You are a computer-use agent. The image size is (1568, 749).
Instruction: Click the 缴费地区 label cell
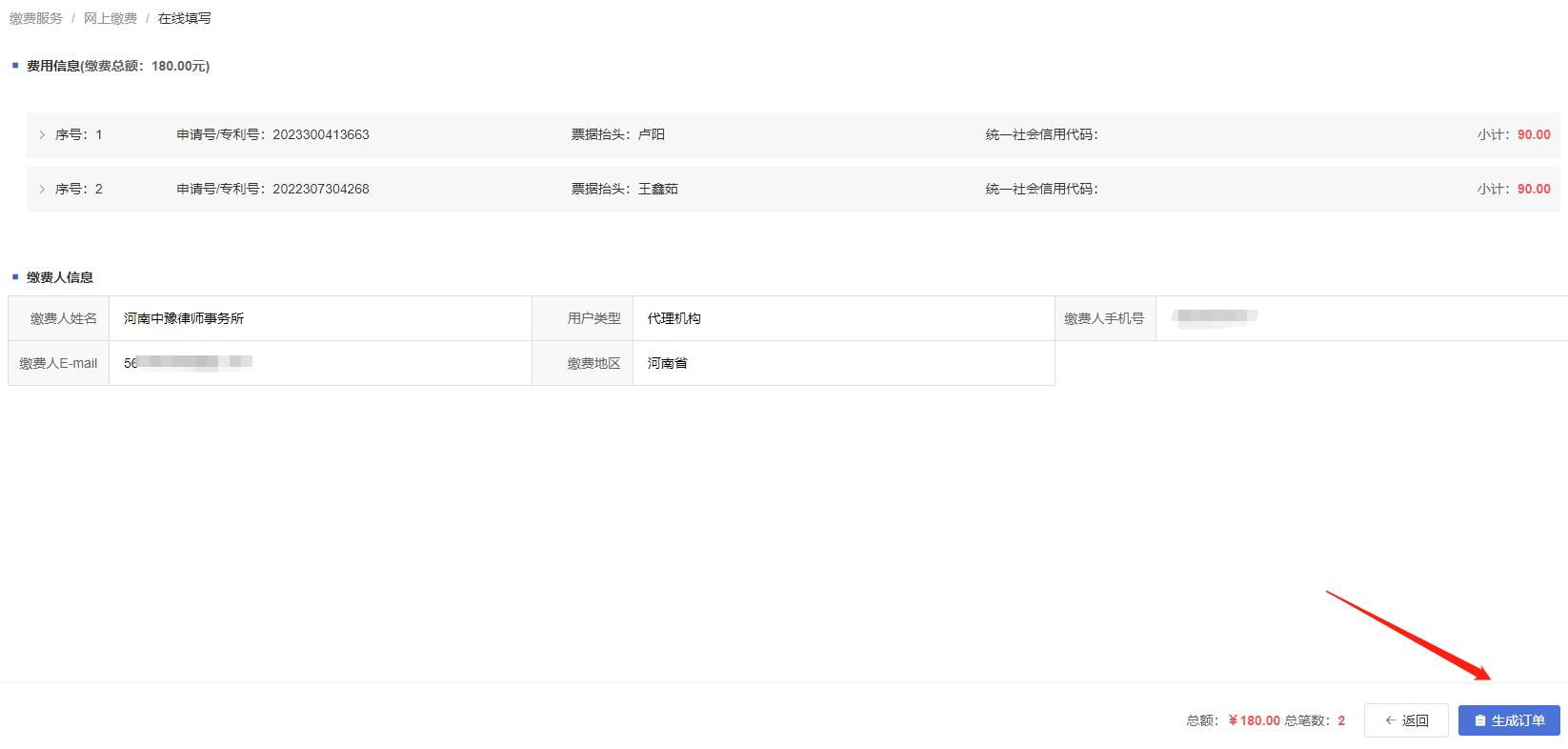(x=583, y=363)
